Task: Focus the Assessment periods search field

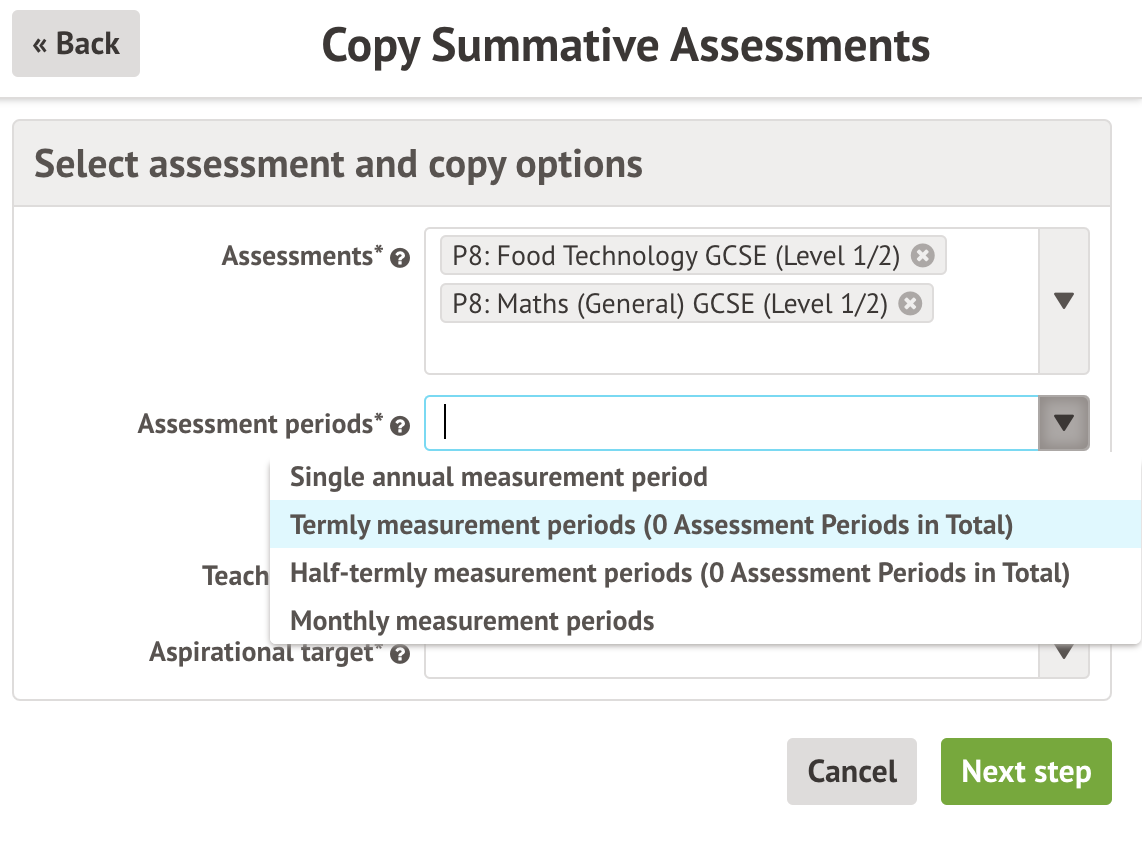Action: [x=730, y=423]
